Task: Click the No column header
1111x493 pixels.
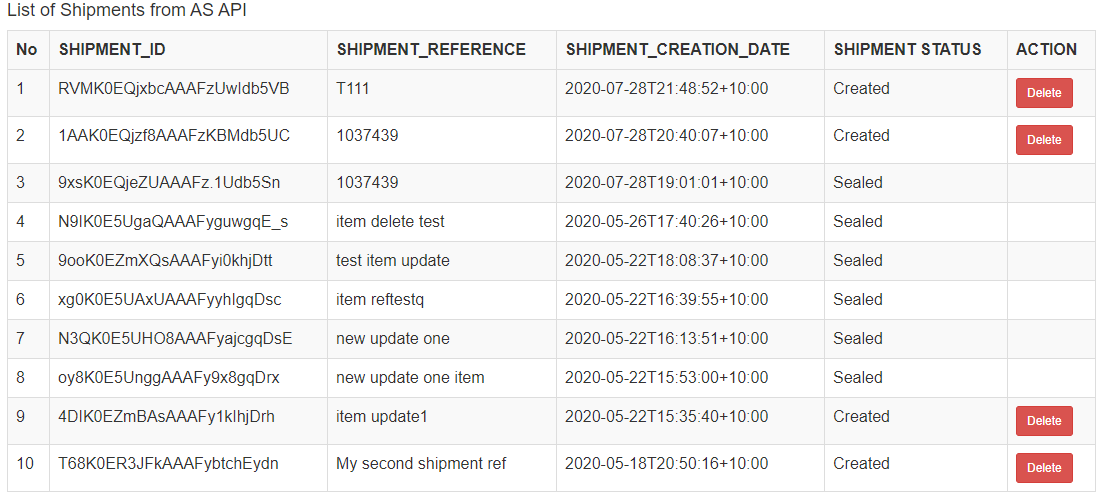Action: pyautogui.click(x=27, y=50)
